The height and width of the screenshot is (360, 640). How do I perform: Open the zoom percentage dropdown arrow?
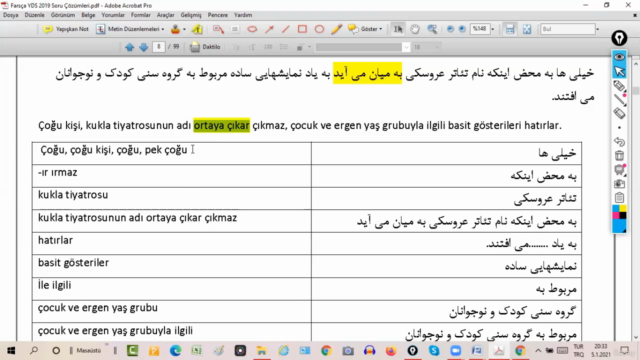pos(493,29)
